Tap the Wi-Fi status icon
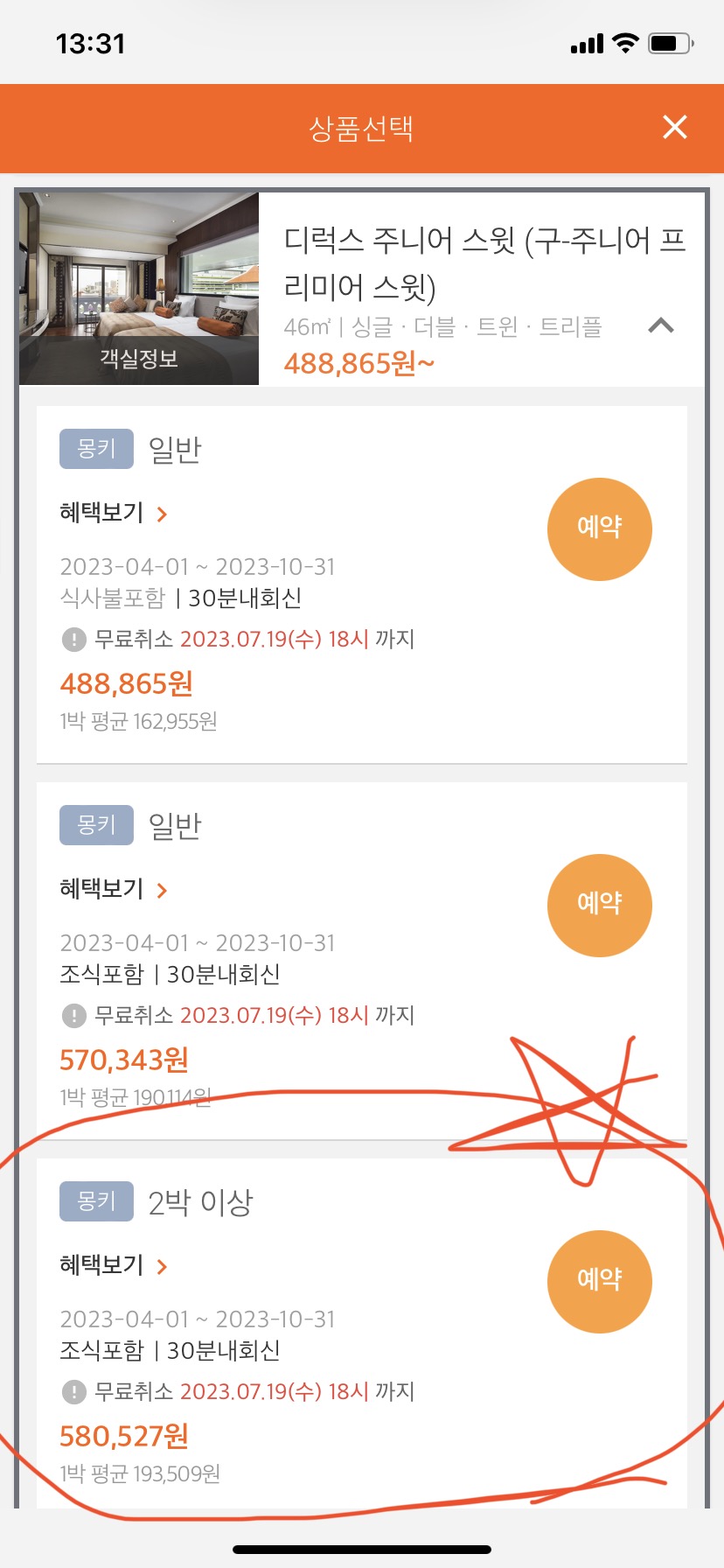The width and height of the screenshot is (724, 1568). pyautogui.click(x=625, y=43)
